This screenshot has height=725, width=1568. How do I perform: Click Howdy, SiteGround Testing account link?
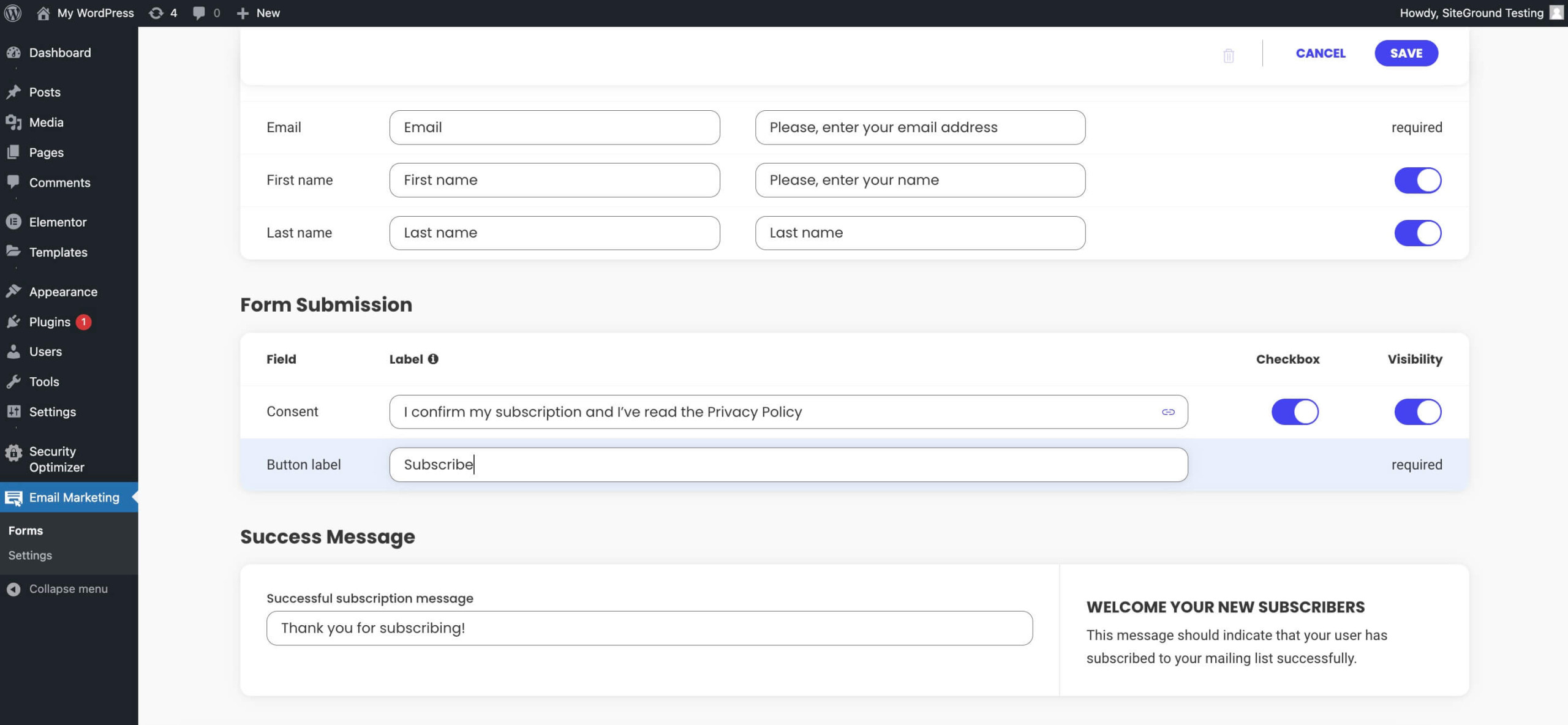coord(1471,13)
